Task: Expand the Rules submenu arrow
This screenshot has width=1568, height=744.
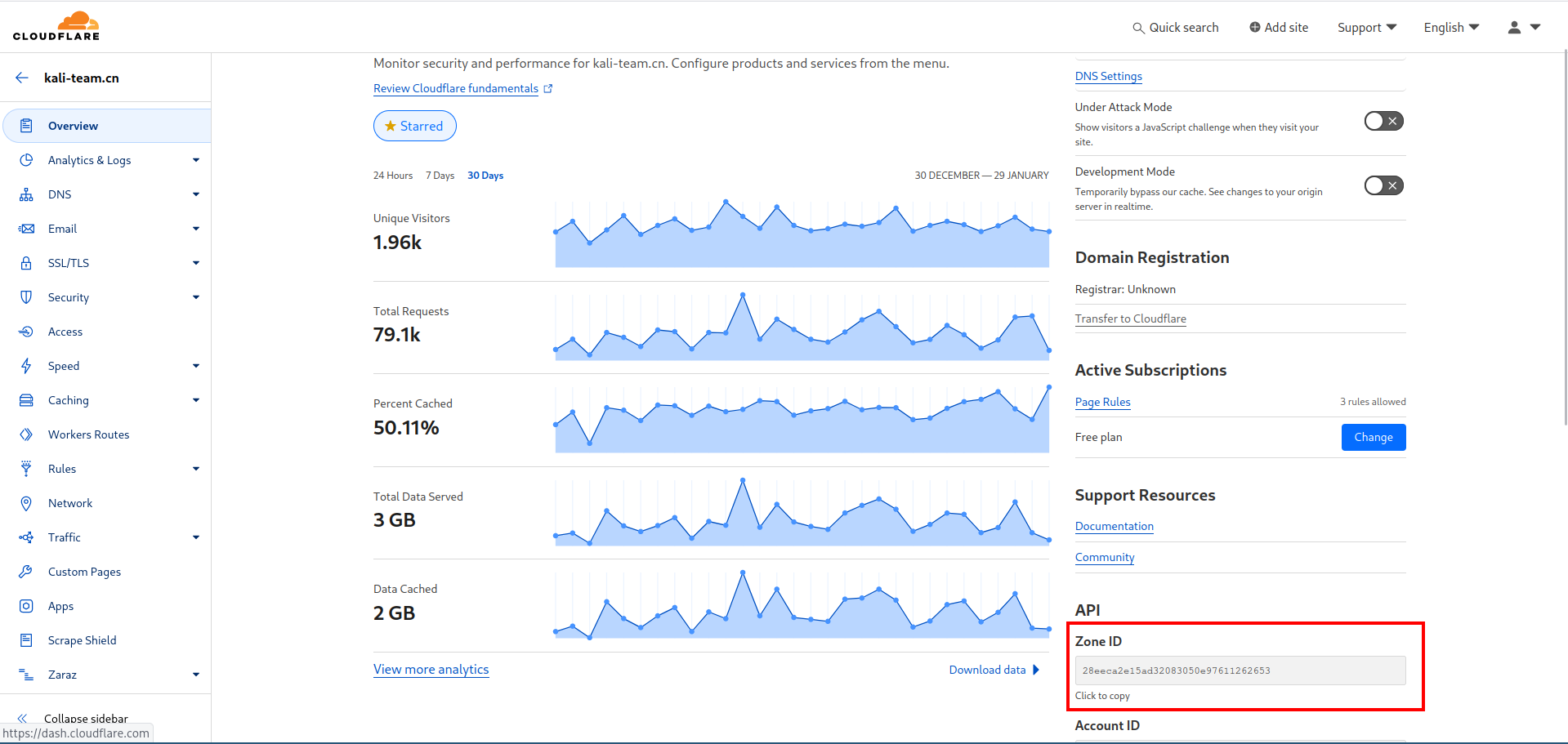Action: coord(196,469)
